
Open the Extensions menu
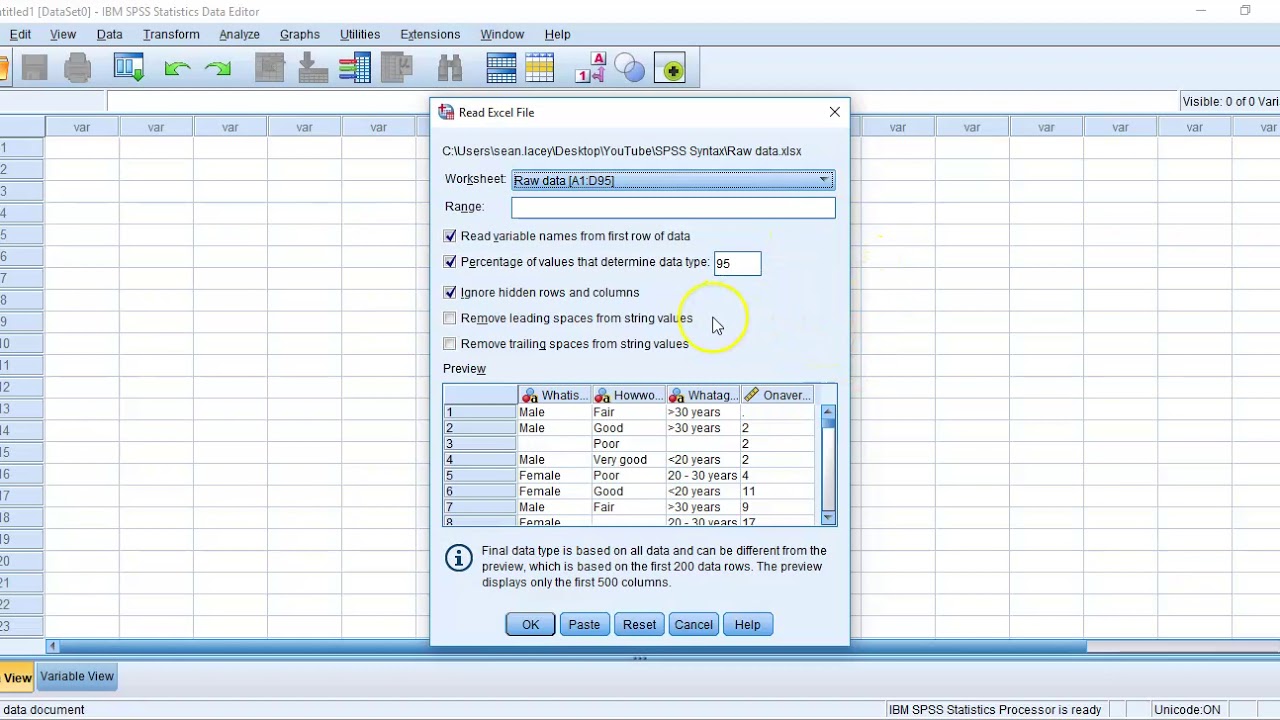click(x=430, y=34)
